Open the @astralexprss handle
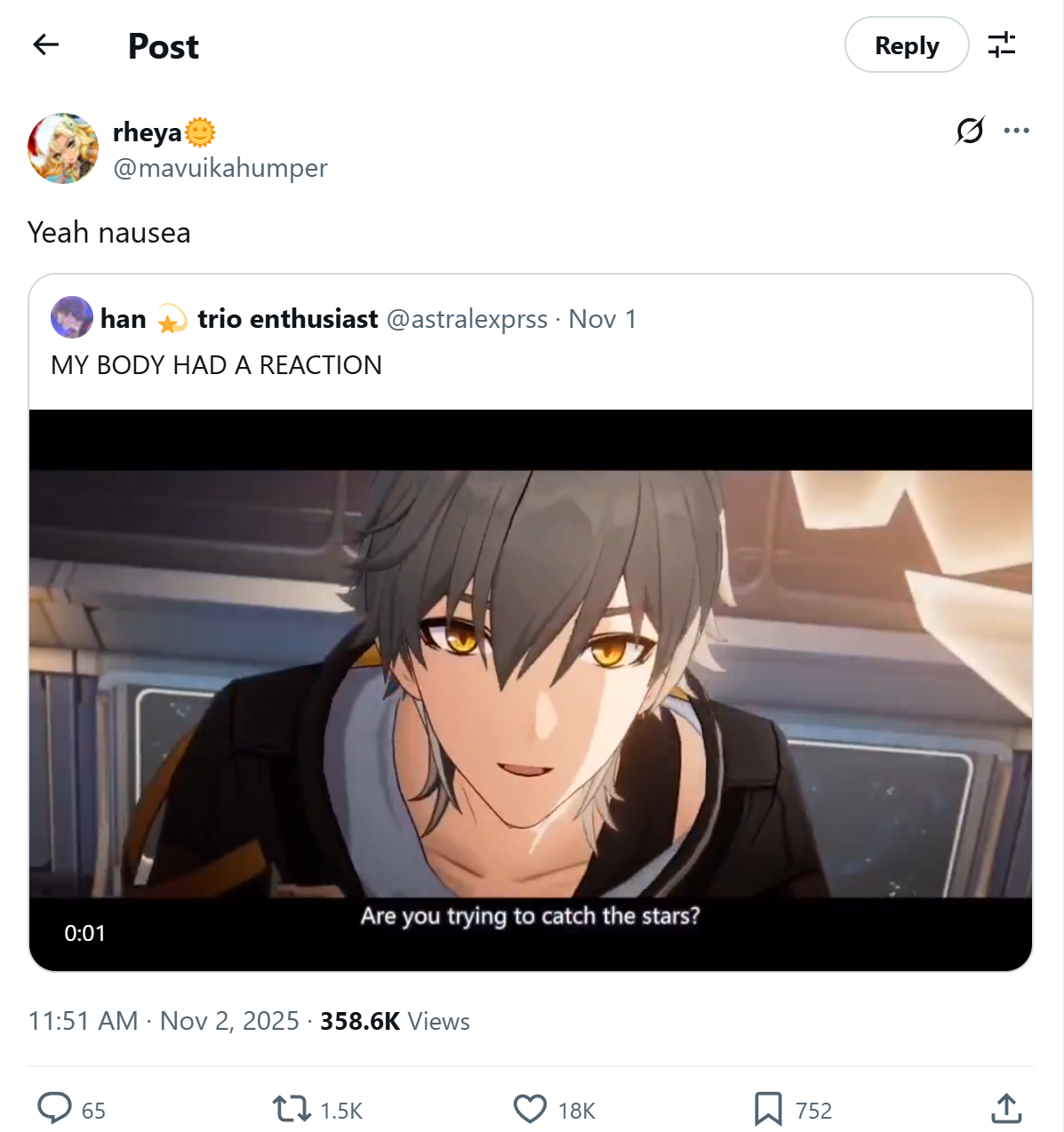Screen dimensions: 1064x1132 pyautogui.click(x=468, y=319)
